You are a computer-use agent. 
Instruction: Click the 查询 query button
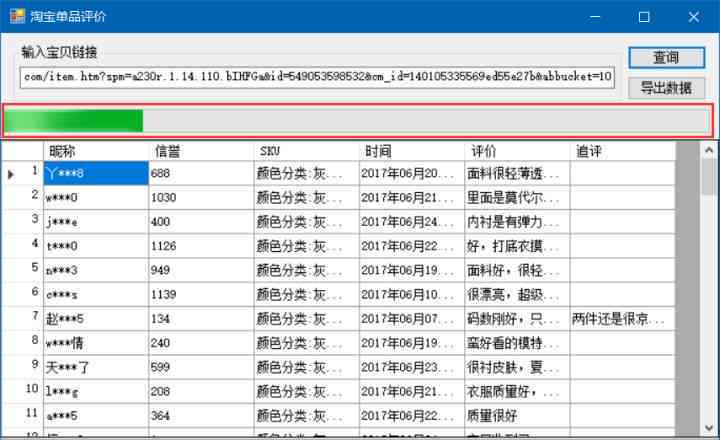point(666,58)
